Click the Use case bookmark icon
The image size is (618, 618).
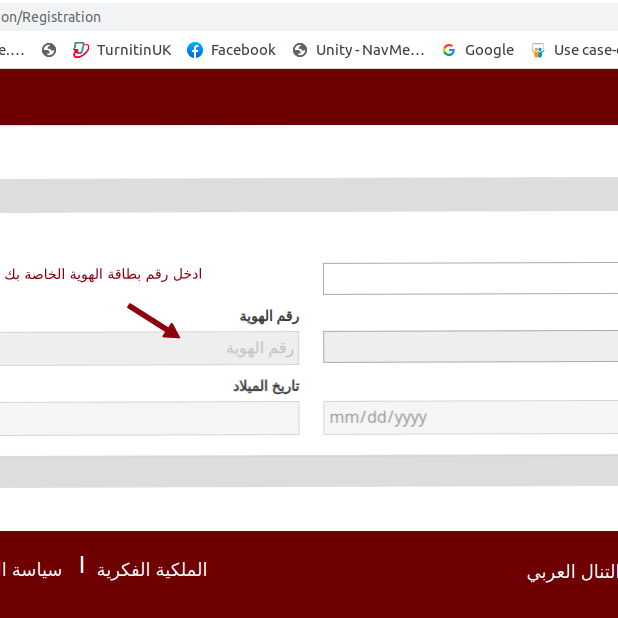[538, 50]
